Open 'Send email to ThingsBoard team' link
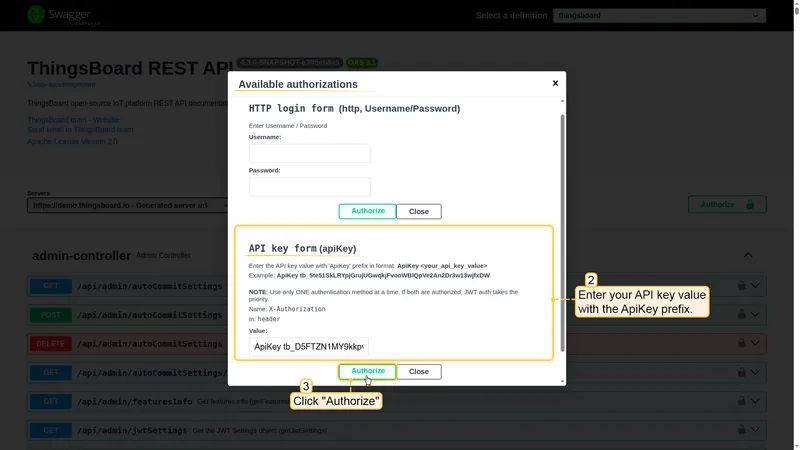This screenshot has width=800, height=450. click(x=80, y=130)
